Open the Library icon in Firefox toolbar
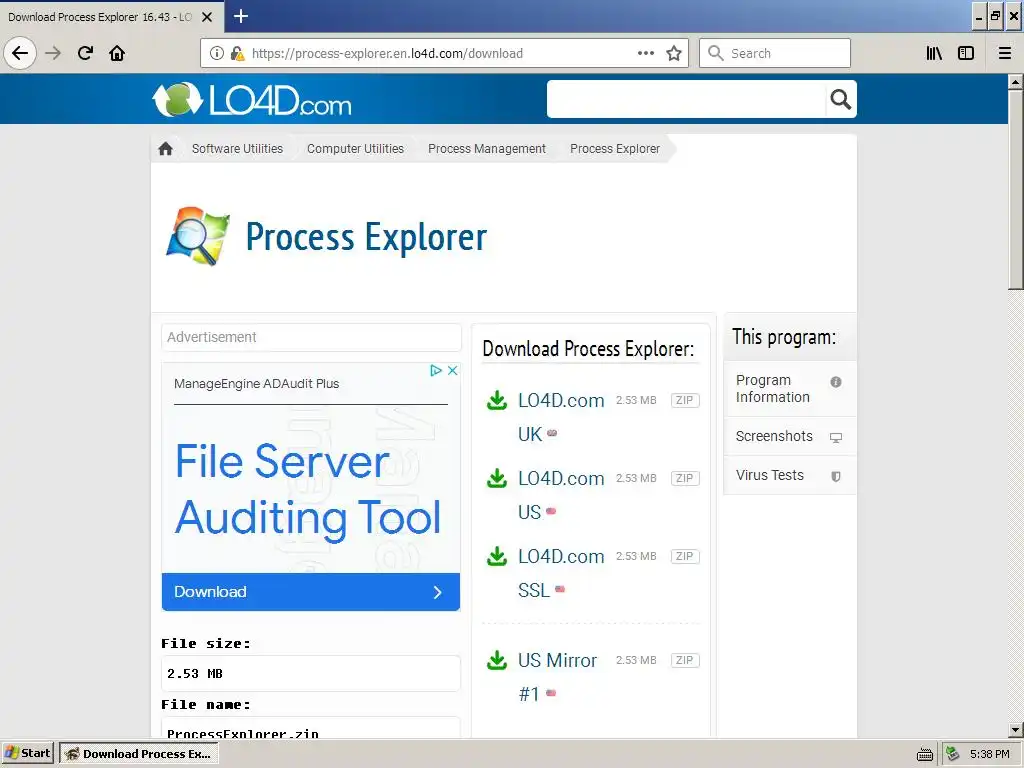 [934, 54]
